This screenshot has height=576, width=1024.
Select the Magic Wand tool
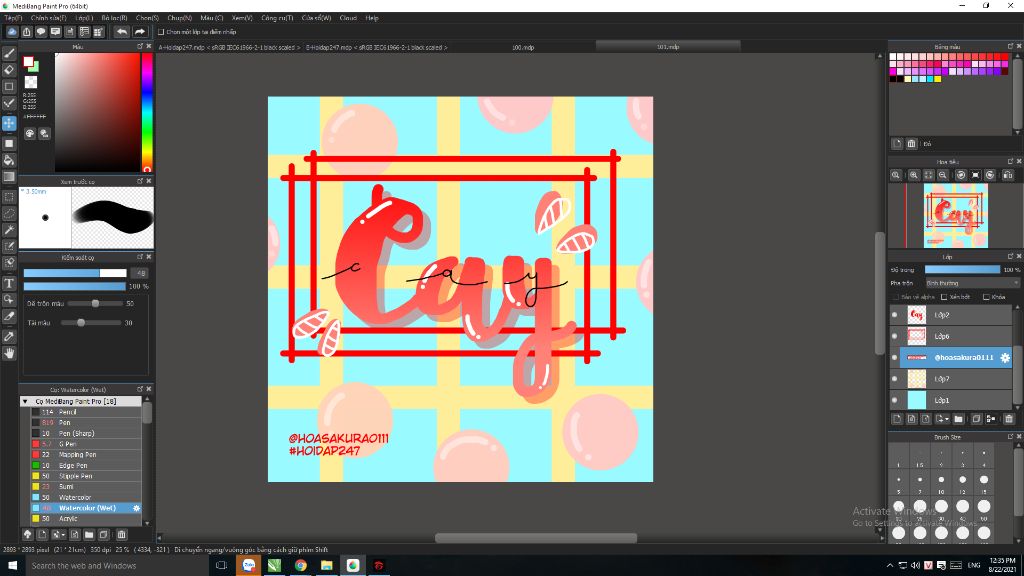click(9, 230)
